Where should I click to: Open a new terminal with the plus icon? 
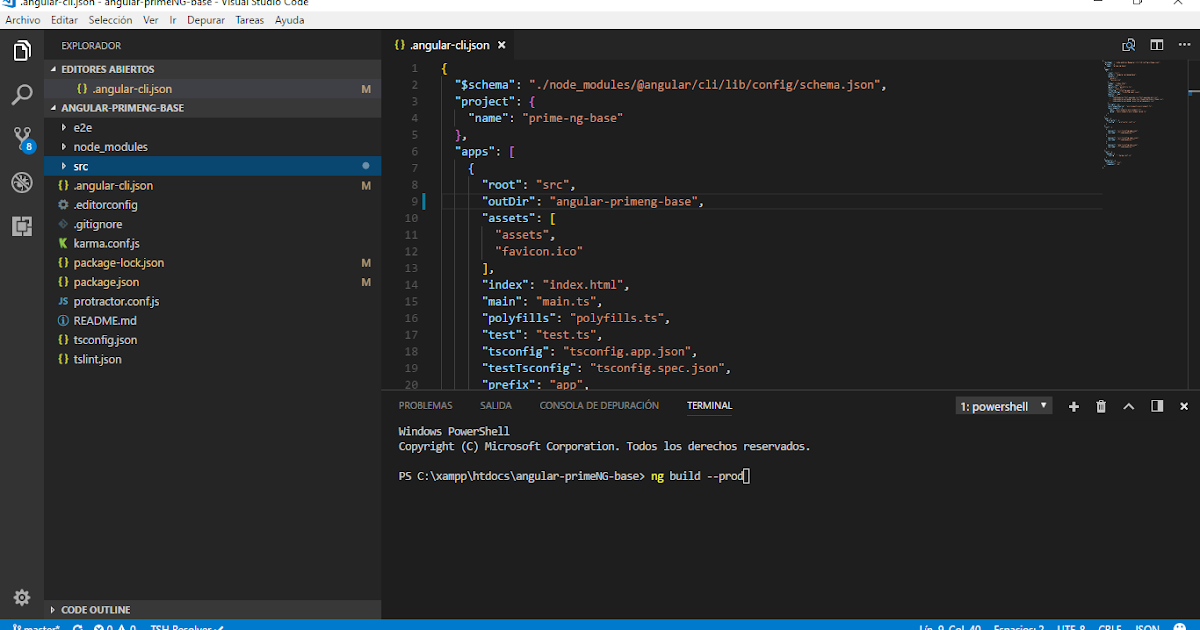point(1074,406)
